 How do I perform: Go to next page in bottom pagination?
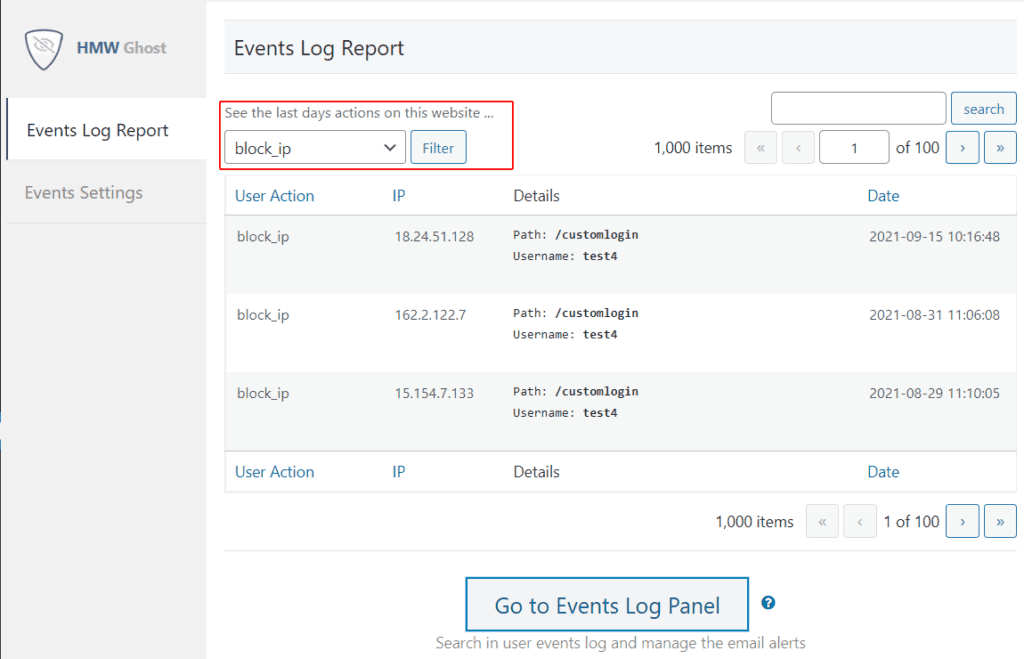tap(962, 521)
